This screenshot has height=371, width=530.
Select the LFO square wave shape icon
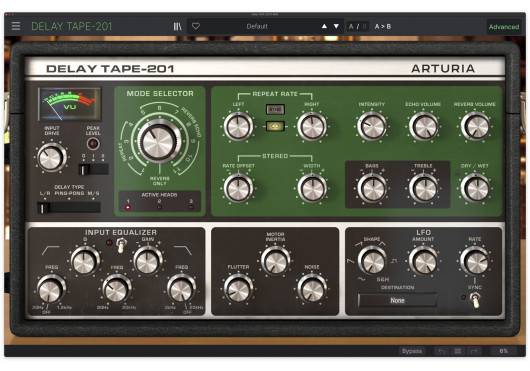click(x=393, y=261)
